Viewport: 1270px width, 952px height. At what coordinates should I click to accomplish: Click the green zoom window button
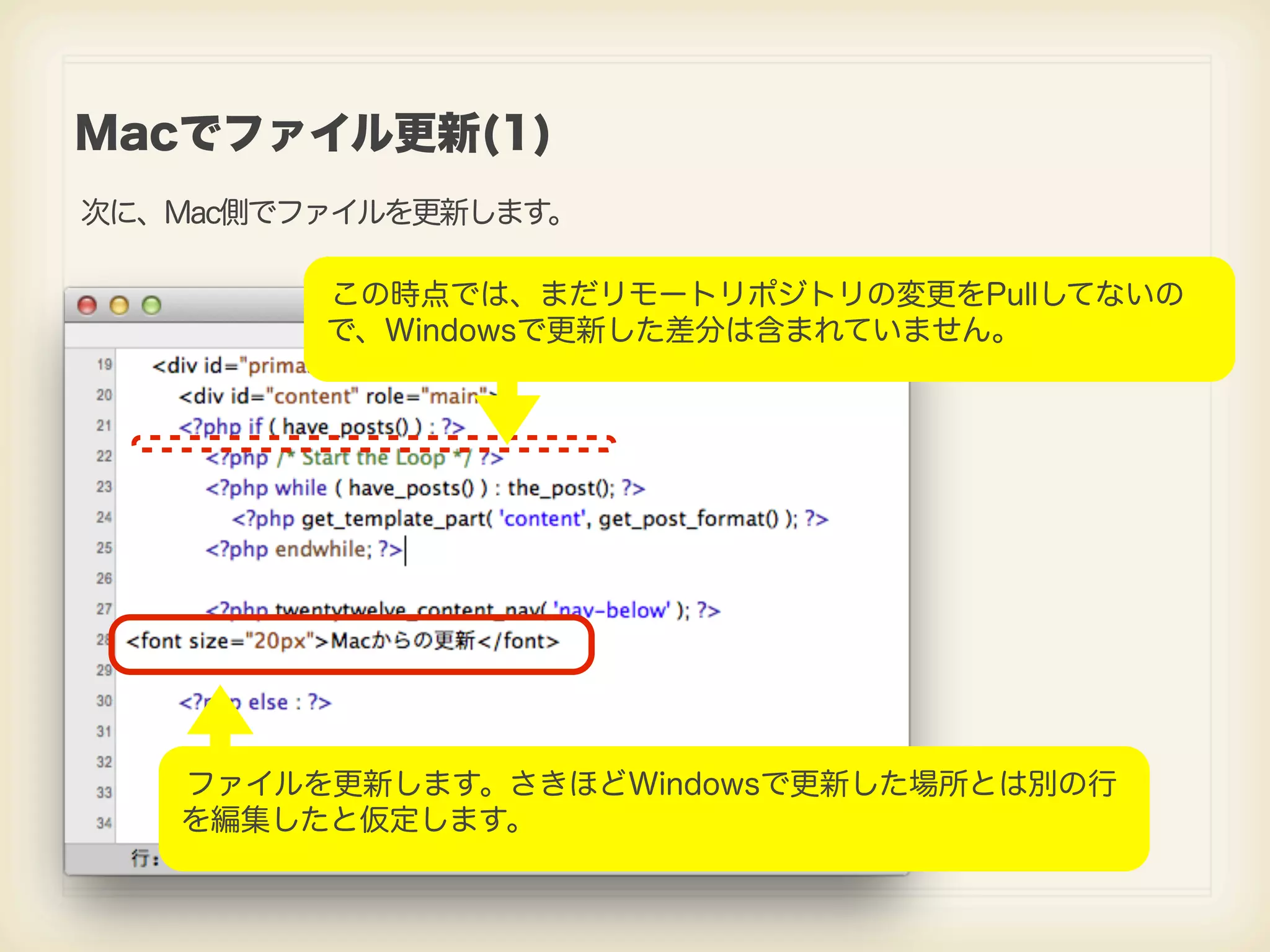point(151,306)
